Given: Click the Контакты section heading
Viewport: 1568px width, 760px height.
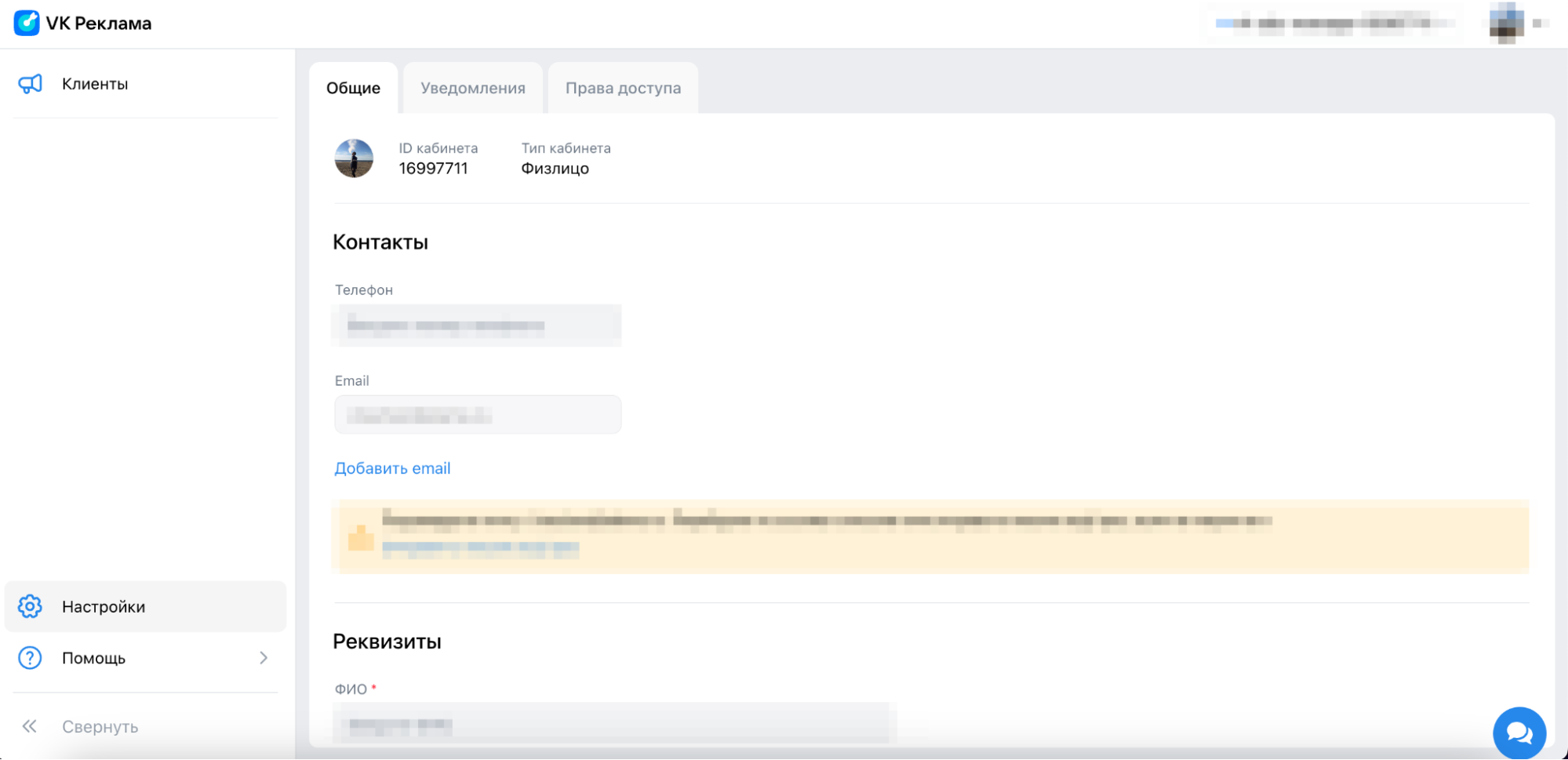Looking at the screenshot, I should 380,242.
